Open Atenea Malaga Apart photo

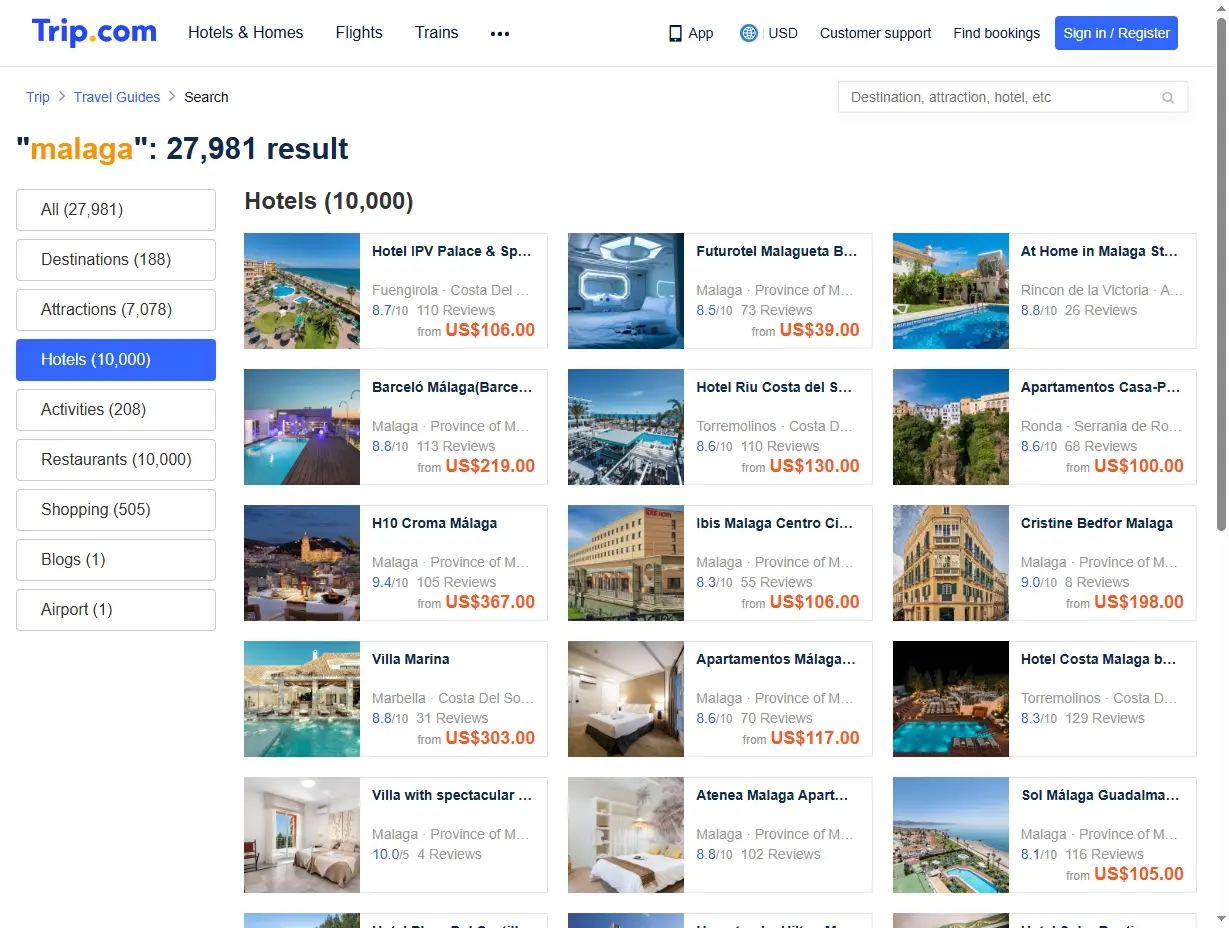click(626, 835)
